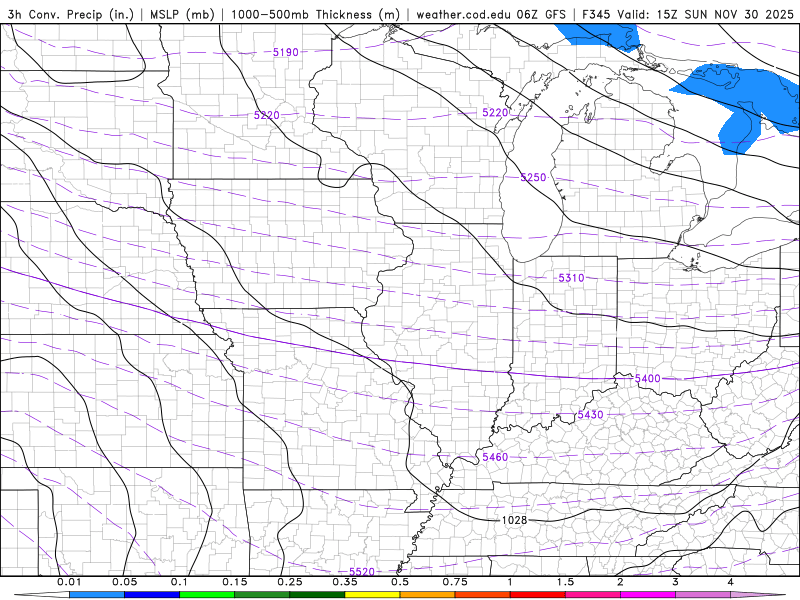Click the 1028 isobar pressure label

pos(514,520)
